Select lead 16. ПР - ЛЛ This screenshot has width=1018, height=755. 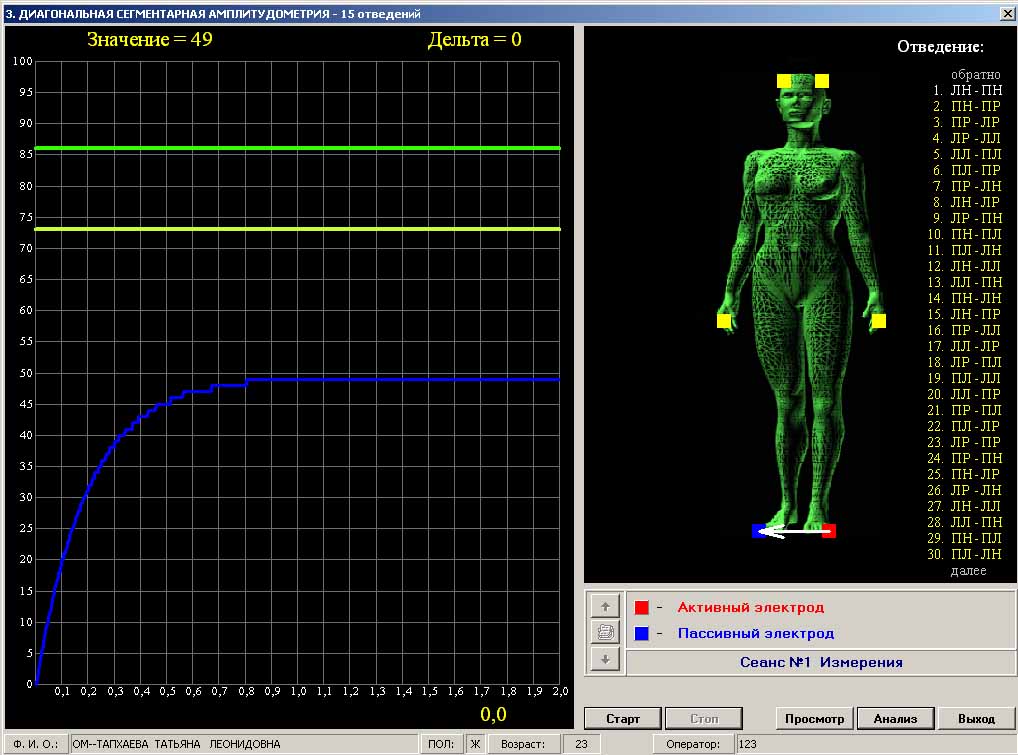coord(965,330)
